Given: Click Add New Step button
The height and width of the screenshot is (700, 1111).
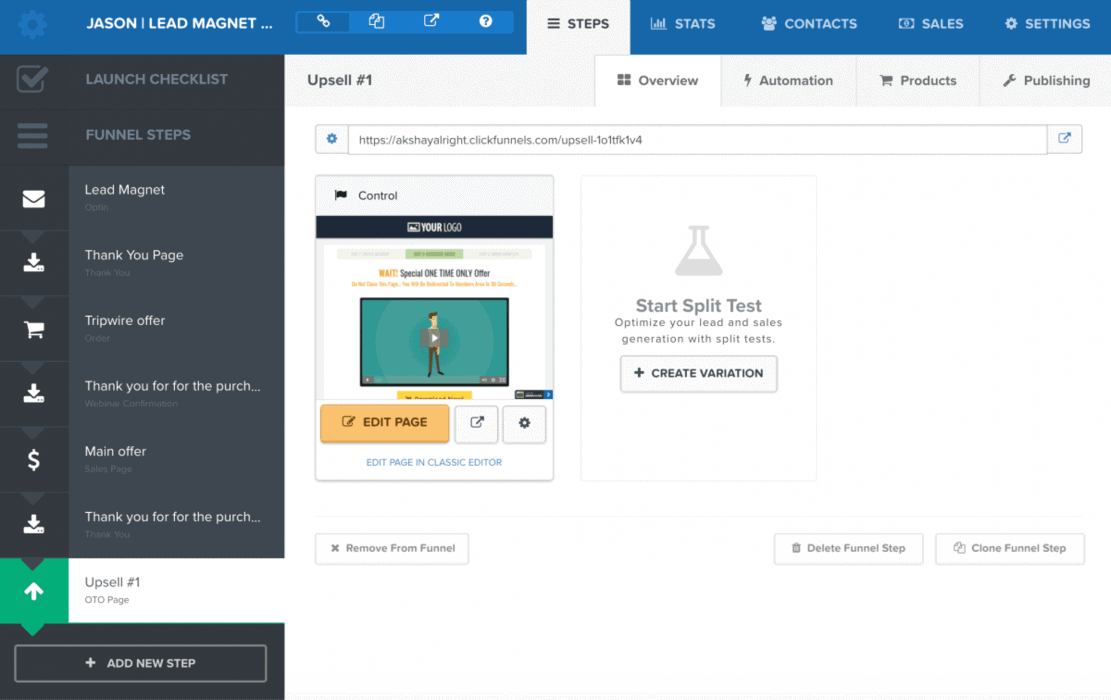Looking at the screenshot, I should pyautogui.click(x=140, y=663).
